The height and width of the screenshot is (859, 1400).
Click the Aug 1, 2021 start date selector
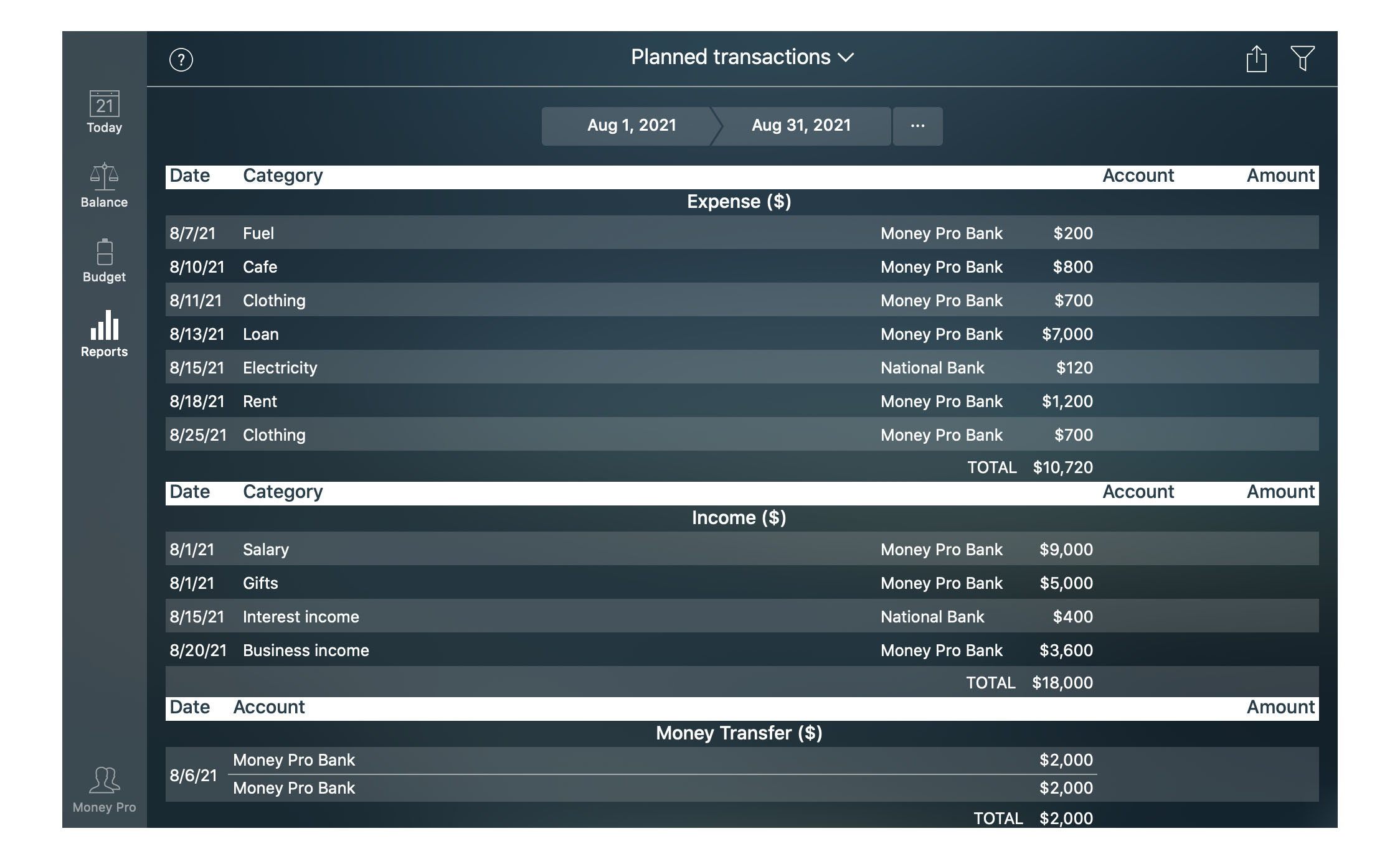630,124
